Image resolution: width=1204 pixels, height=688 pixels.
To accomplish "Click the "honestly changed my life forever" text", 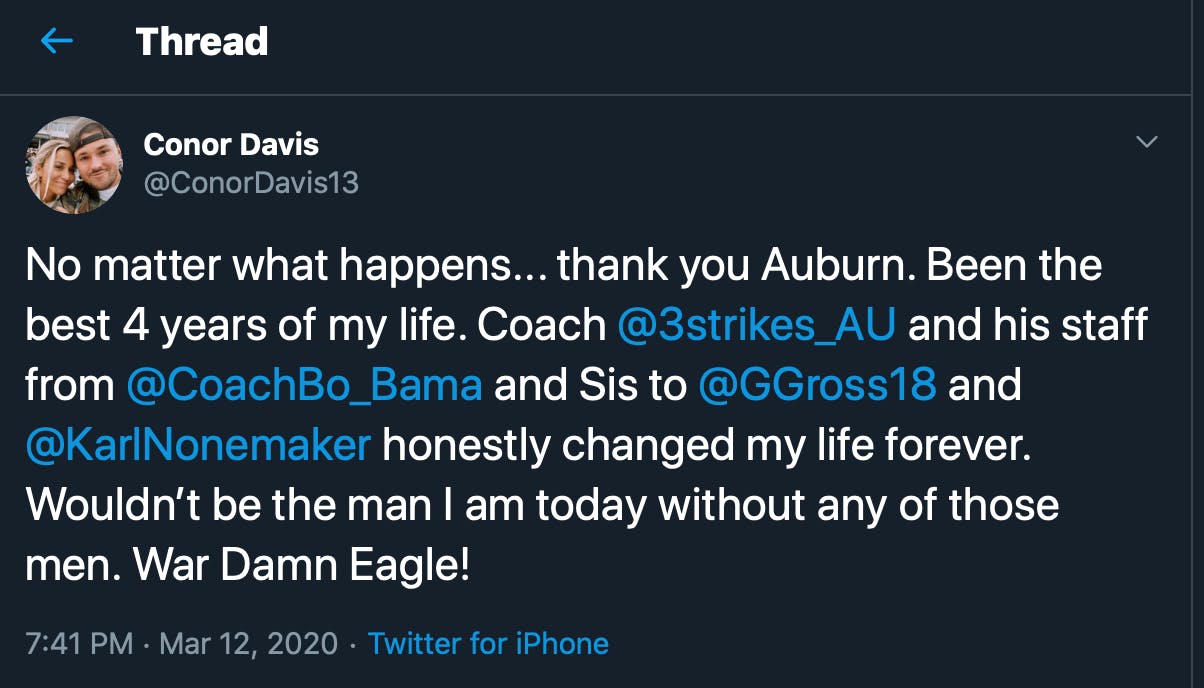I will point(706,445).
